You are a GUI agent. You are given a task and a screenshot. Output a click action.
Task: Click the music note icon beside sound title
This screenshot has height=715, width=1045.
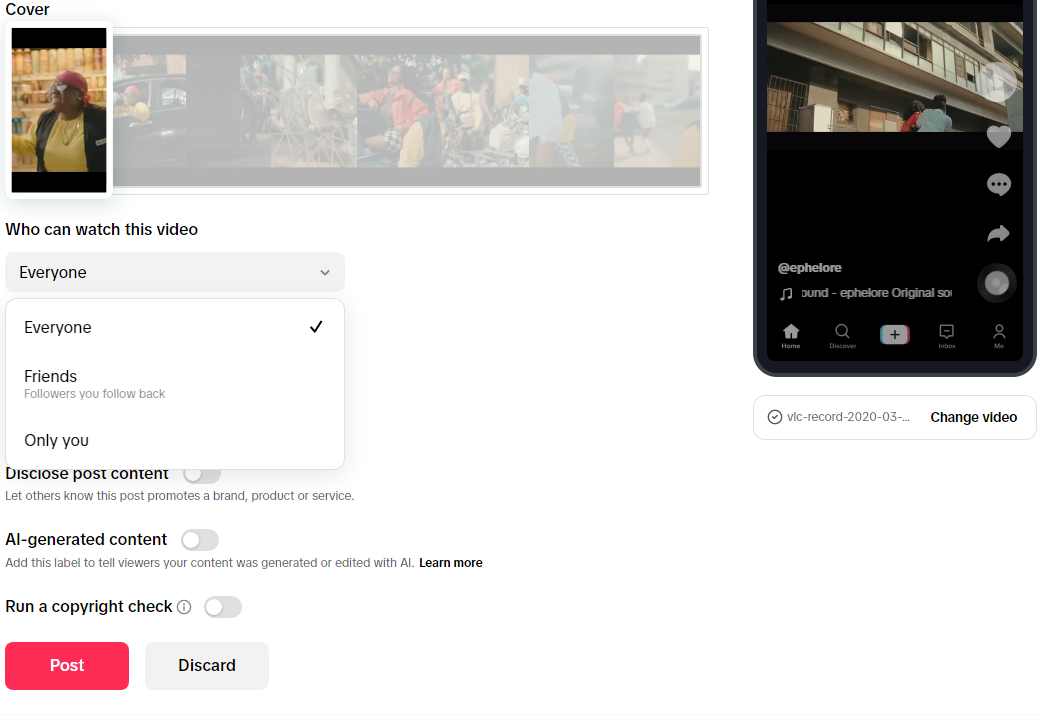[x=786, y=294]
